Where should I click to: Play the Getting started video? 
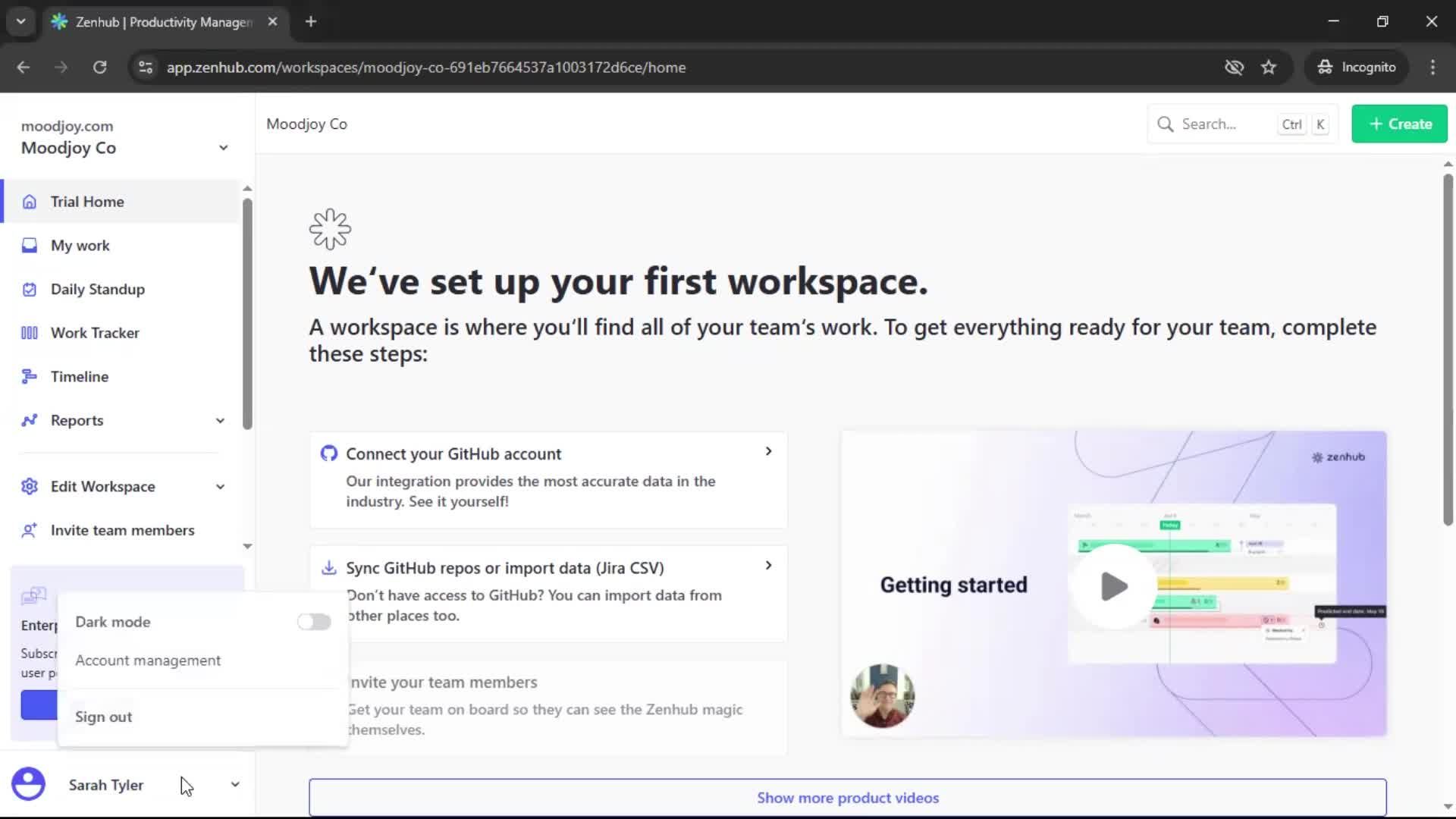click(x=1113, y=586)
